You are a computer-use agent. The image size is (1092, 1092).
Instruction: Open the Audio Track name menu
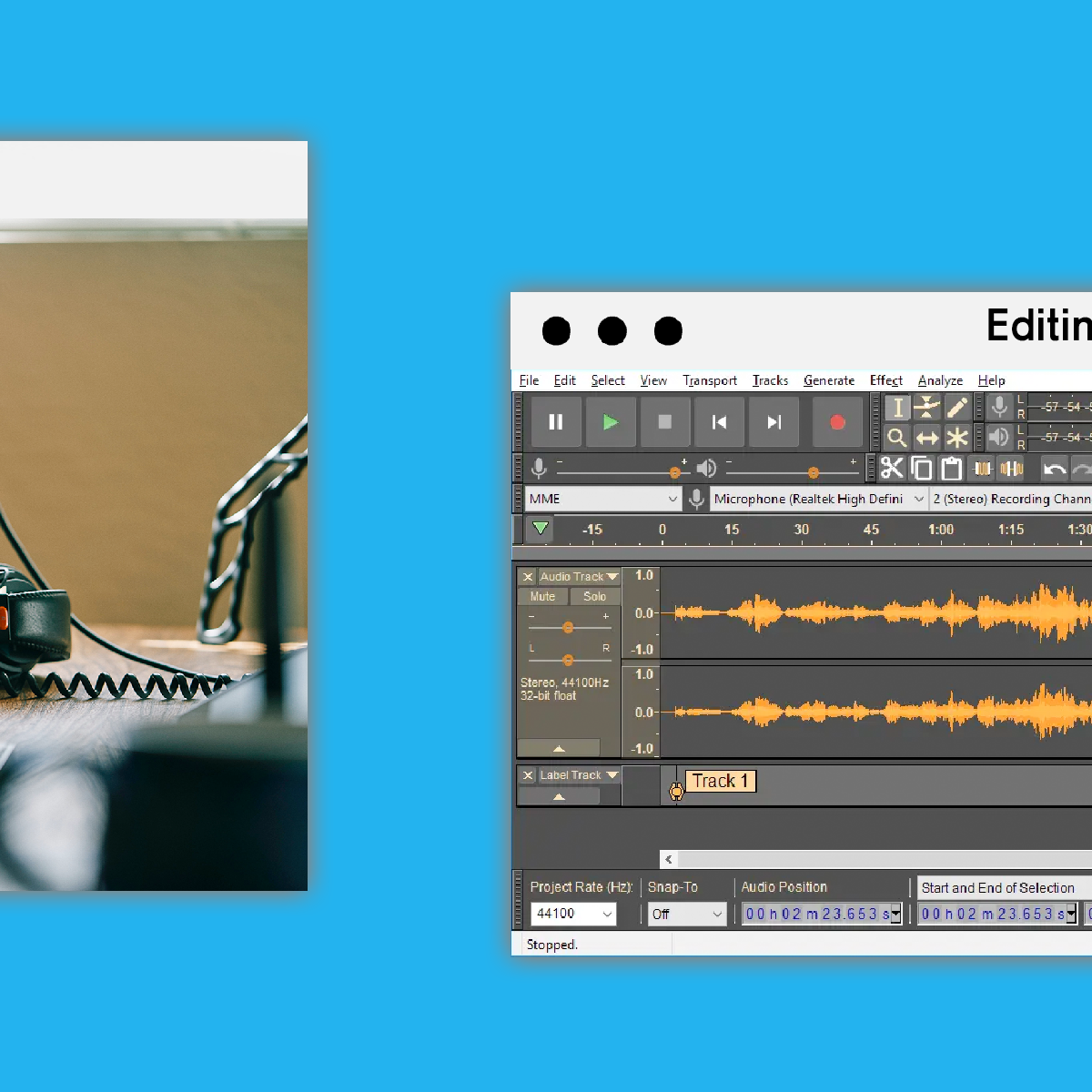point(579,577)
